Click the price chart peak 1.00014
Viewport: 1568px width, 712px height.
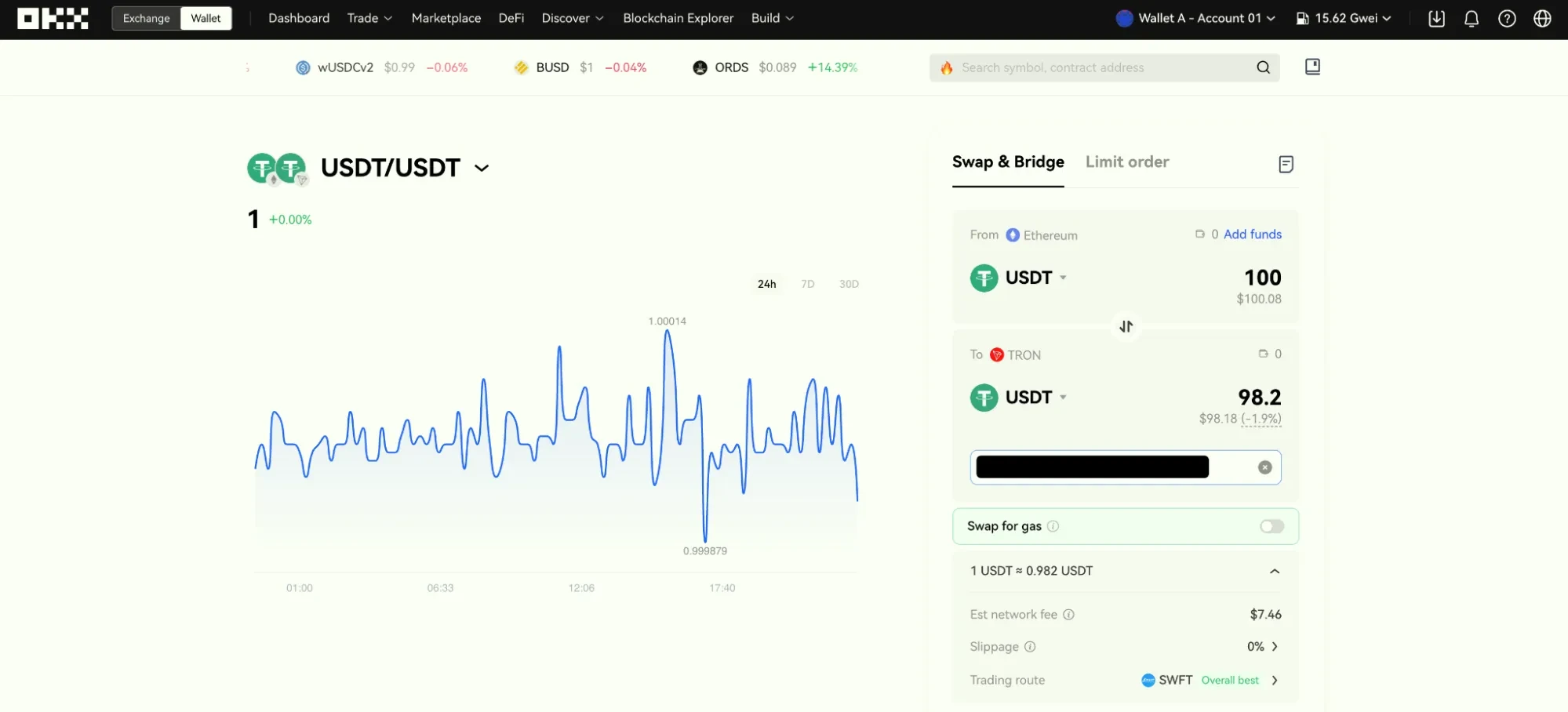pos(668,321)
